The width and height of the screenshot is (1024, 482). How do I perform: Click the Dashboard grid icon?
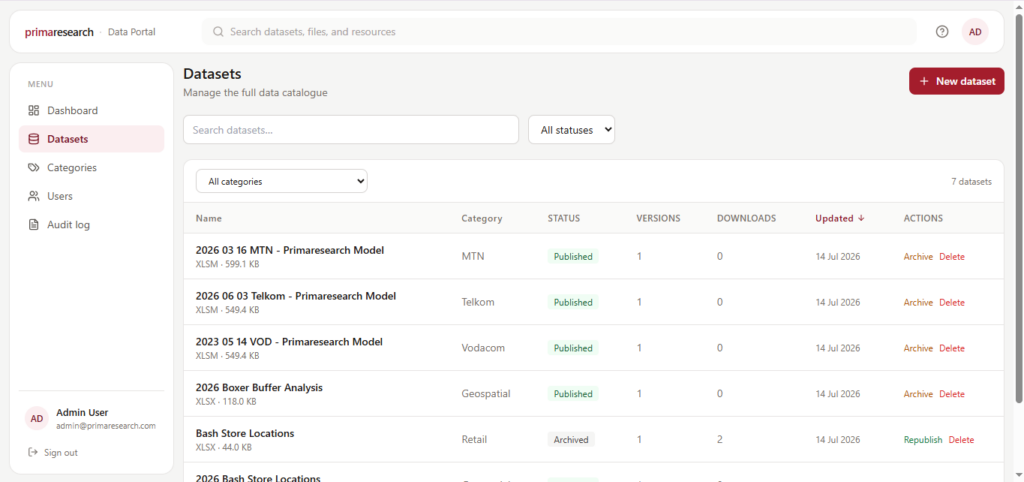coord(34,110)
